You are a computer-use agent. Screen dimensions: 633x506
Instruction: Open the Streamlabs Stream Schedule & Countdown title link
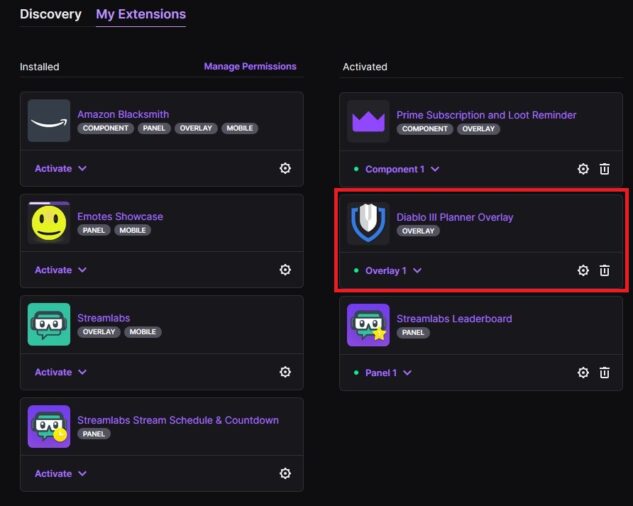tap(178, 420)
